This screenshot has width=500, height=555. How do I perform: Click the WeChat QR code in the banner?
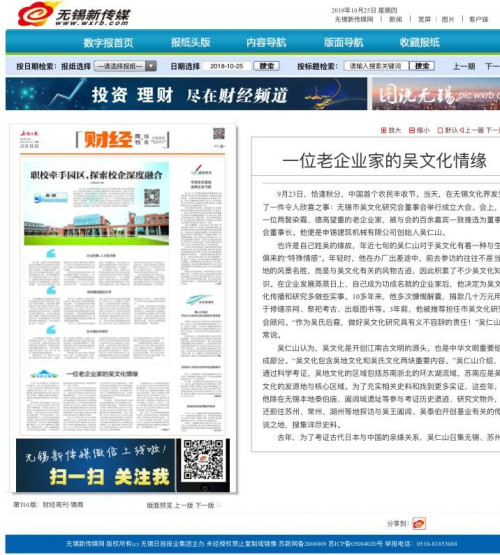[x=203, y=460]
